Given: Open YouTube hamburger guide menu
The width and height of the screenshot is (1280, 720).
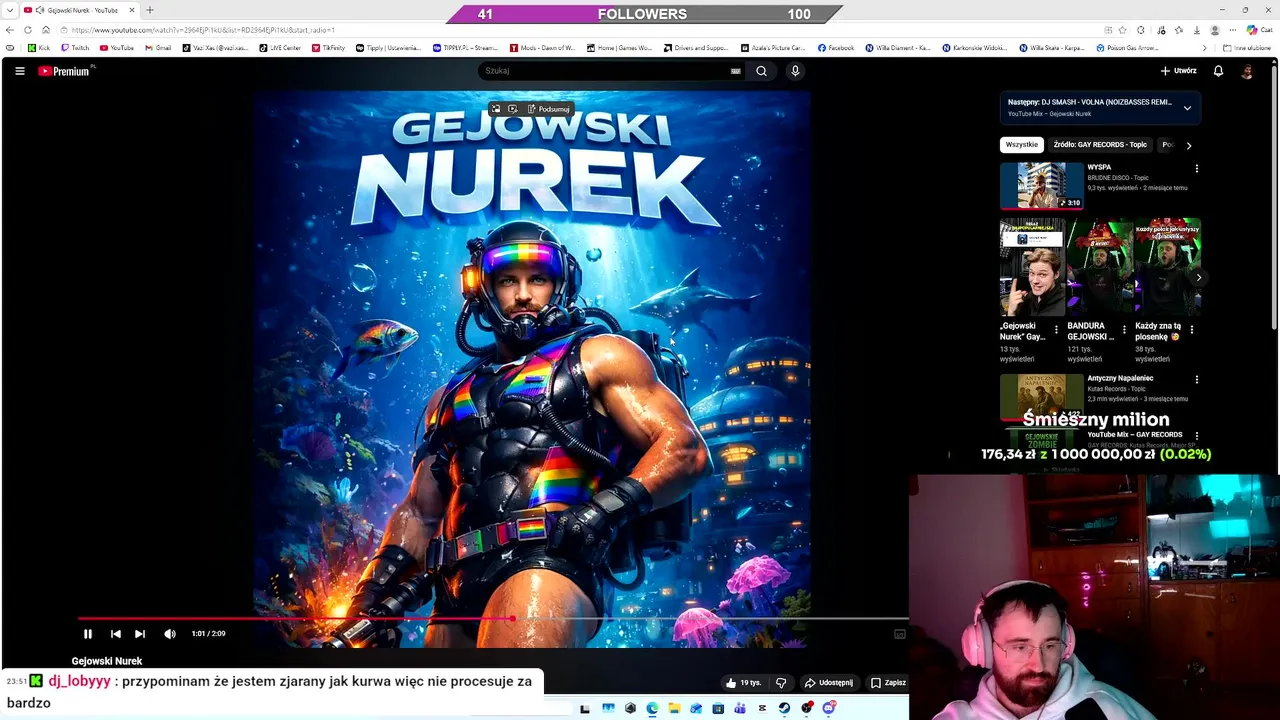Looking at the screenshot, I should [x=19, y=71].
